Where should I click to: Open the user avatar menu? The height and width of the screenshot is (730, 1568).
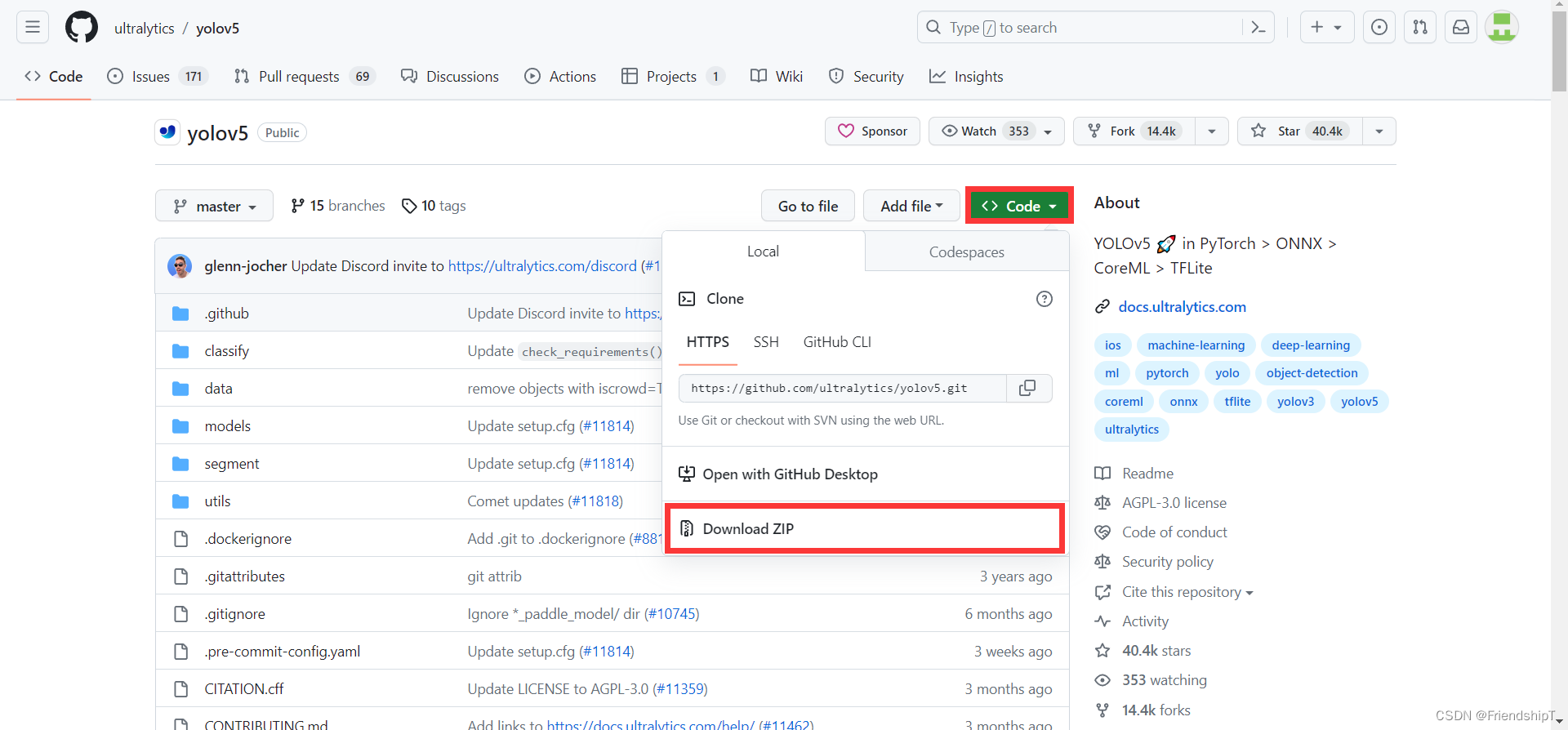1501,27
